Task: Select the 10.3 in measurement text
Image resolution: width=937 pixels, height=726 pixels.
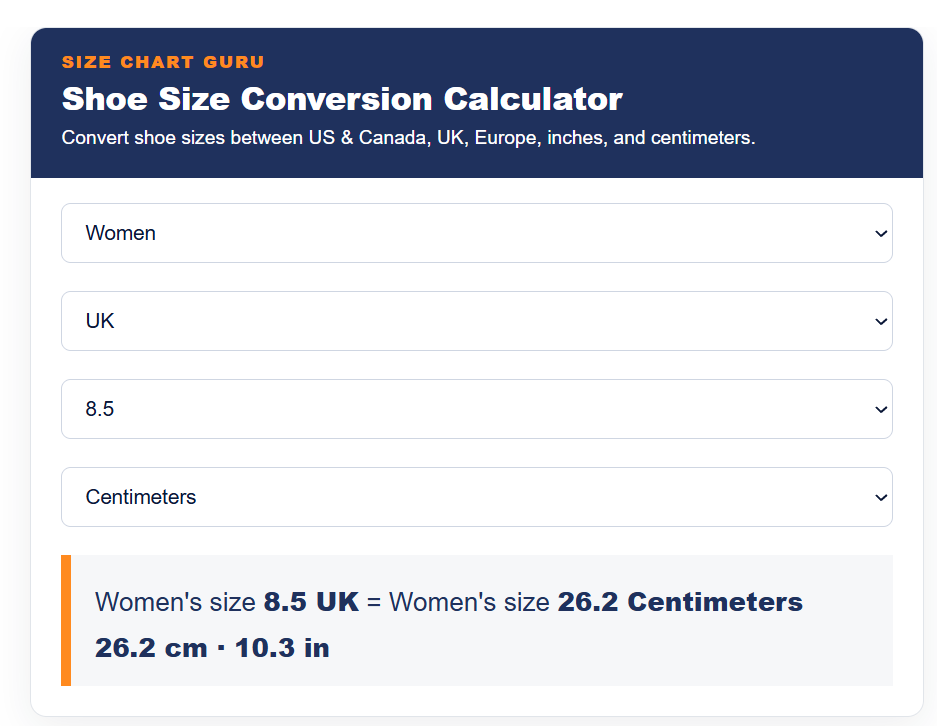Action: pyautogui.click(x=282, y=648)
